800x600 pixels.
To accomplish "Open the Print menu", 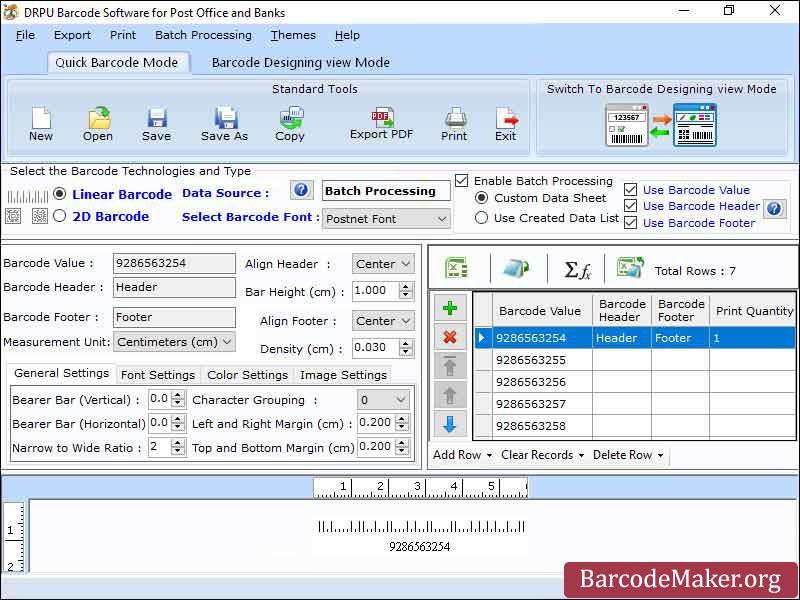I will [123, 35].
